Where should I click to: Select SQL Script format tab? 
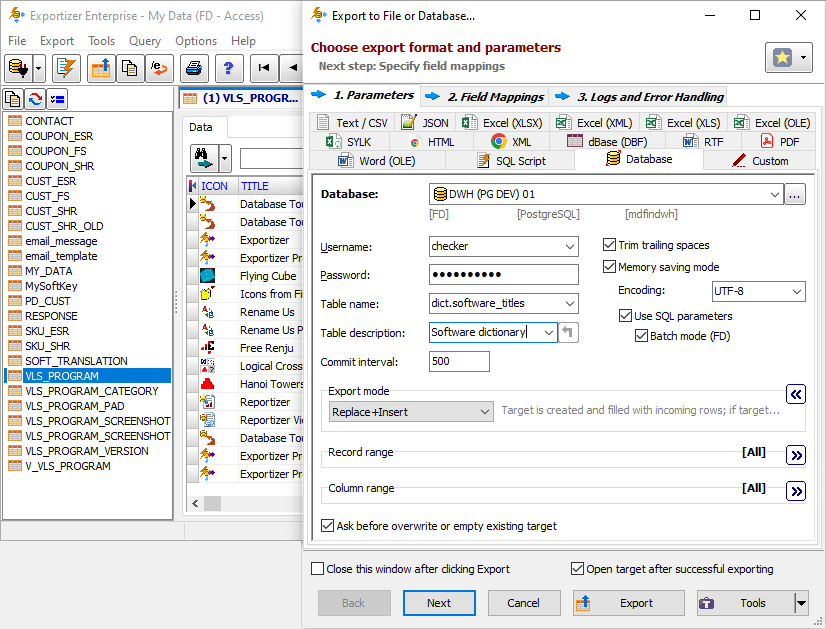coord(510,161)
